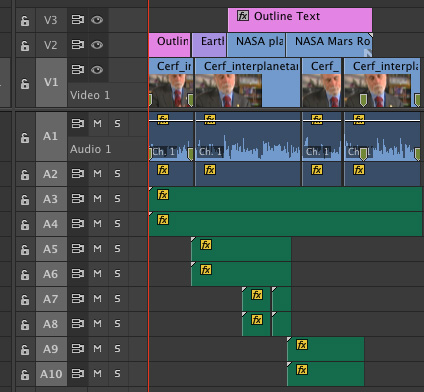Toggle sync lock on track A9
Screen dimensions: 424x392
coord(78,348)
